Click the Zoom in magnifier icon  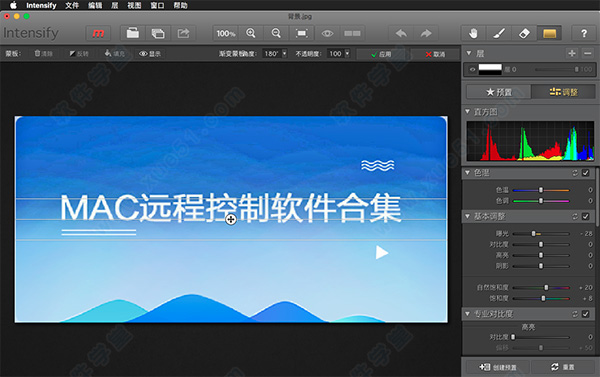coord(251,34)
